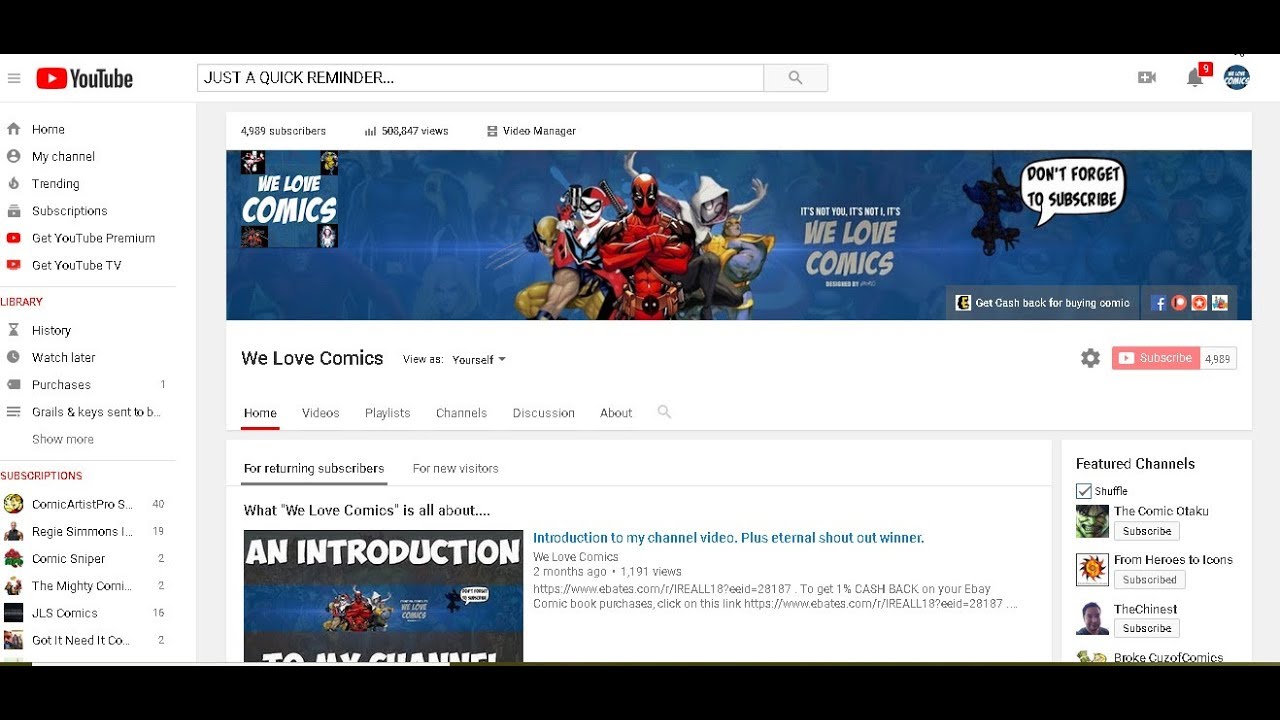The height and width of the screenshot is (720, 1280).
Task: Click the Trending flame icon
Action: pos(14,183)
